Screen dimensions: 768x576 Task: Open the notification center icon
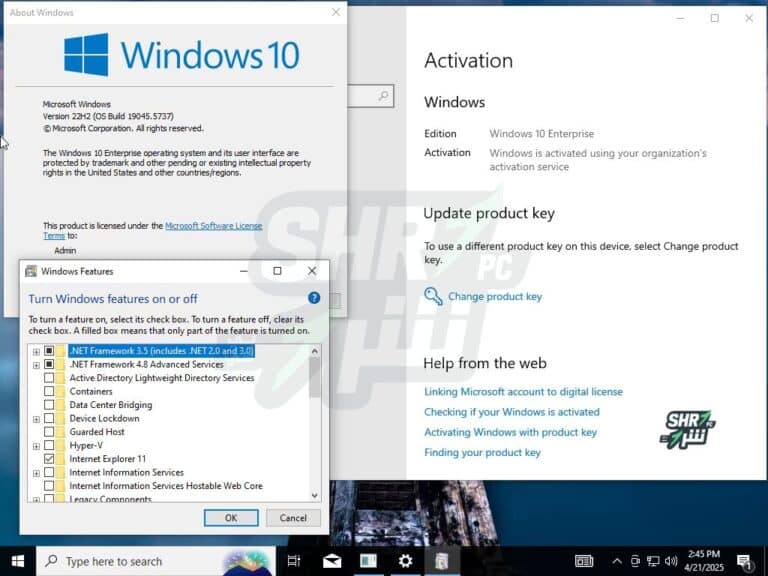[x=744, y=561]
